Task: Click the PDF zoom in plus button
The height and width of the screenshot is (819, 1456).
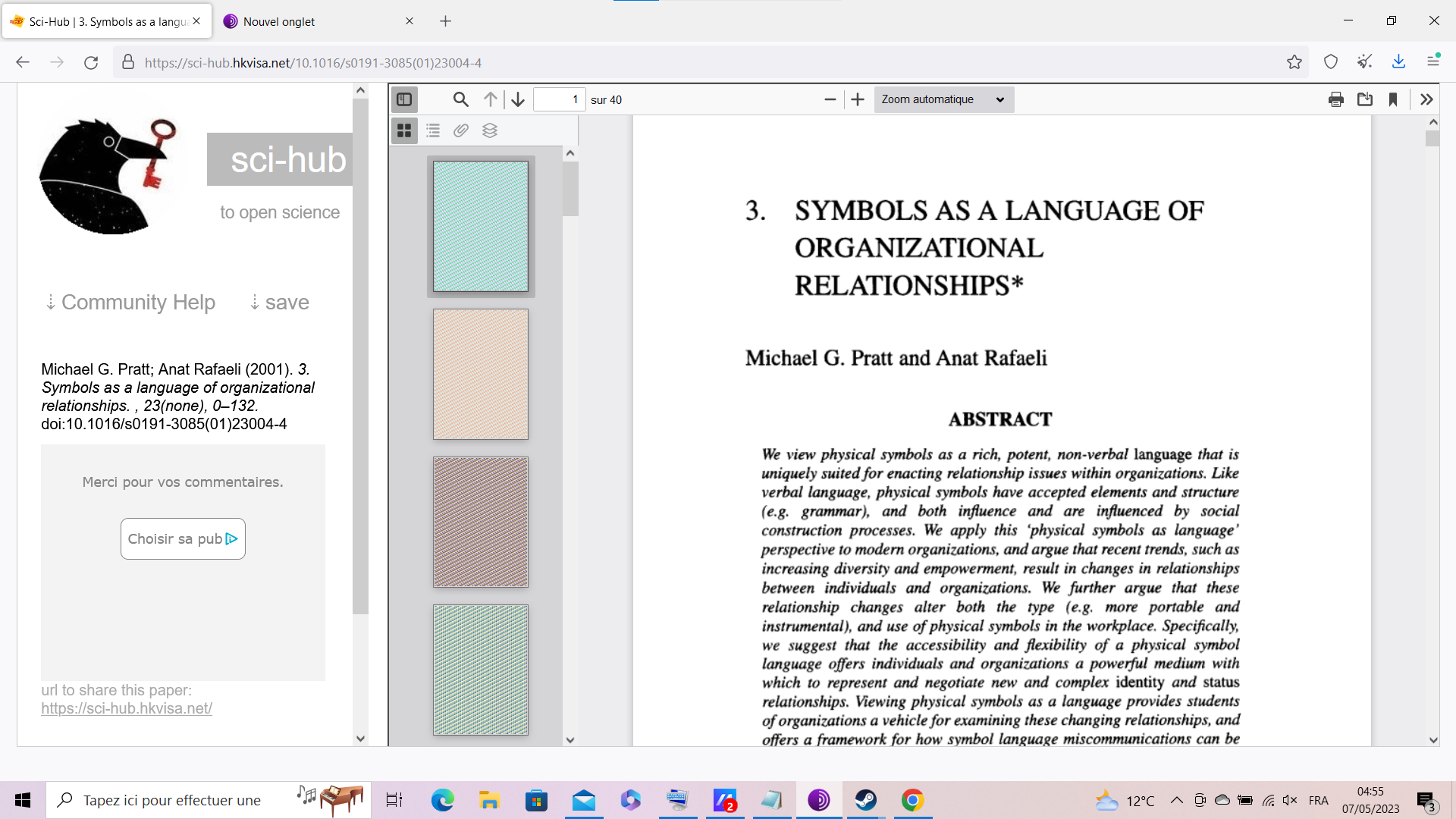Action: (x=858, y=99)
